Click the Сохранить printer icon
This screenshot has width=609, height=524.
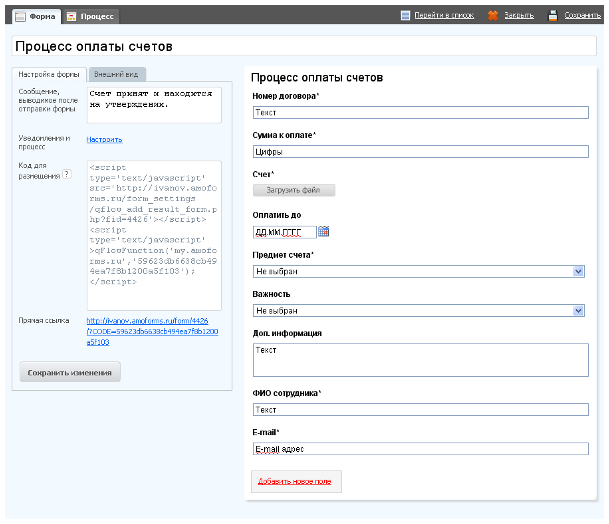[552, 16]
